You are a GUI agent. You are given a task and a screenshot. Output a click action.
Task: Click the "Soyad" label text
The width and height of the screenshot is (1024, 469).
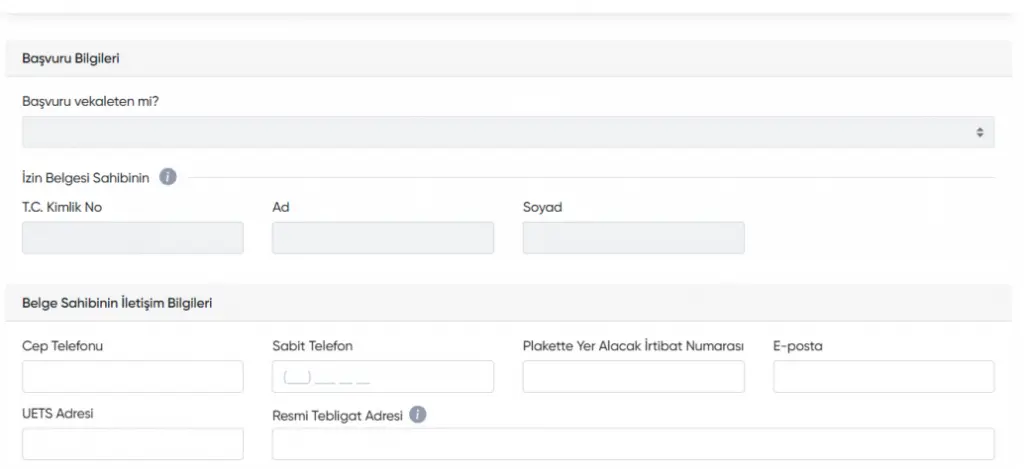pos(542,207)
